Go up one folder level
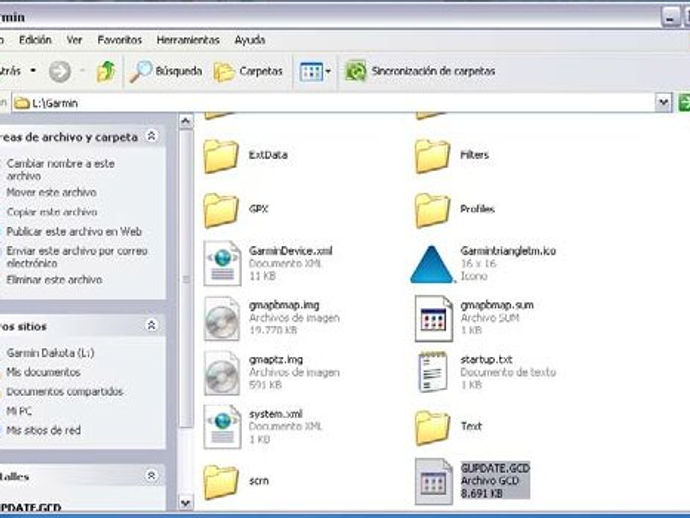 106,71
